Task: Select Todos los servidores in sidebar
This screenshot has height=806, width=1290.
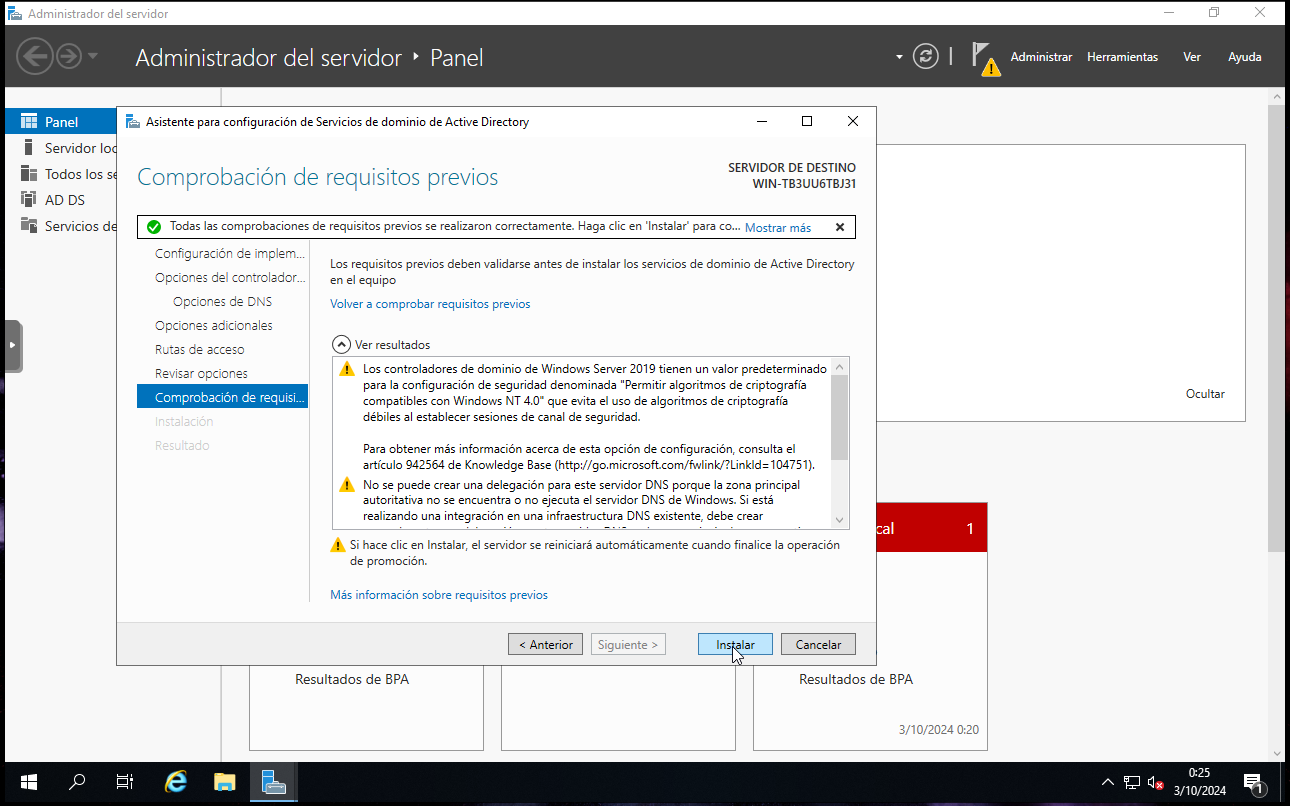Action: [61, 174]
